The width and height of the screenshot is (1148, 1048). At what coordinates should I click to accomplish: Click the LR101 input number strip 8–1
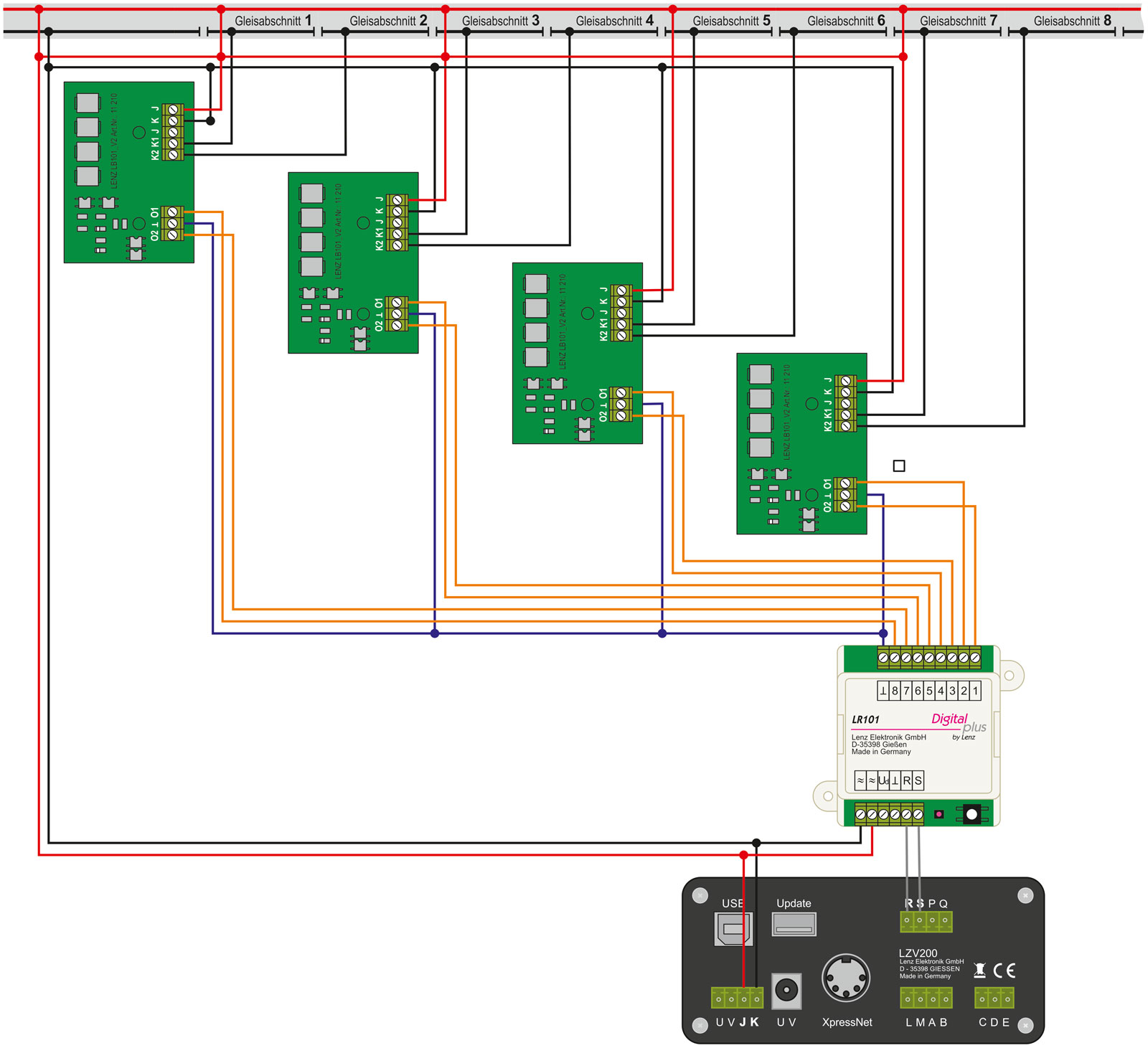pos(929,691)
